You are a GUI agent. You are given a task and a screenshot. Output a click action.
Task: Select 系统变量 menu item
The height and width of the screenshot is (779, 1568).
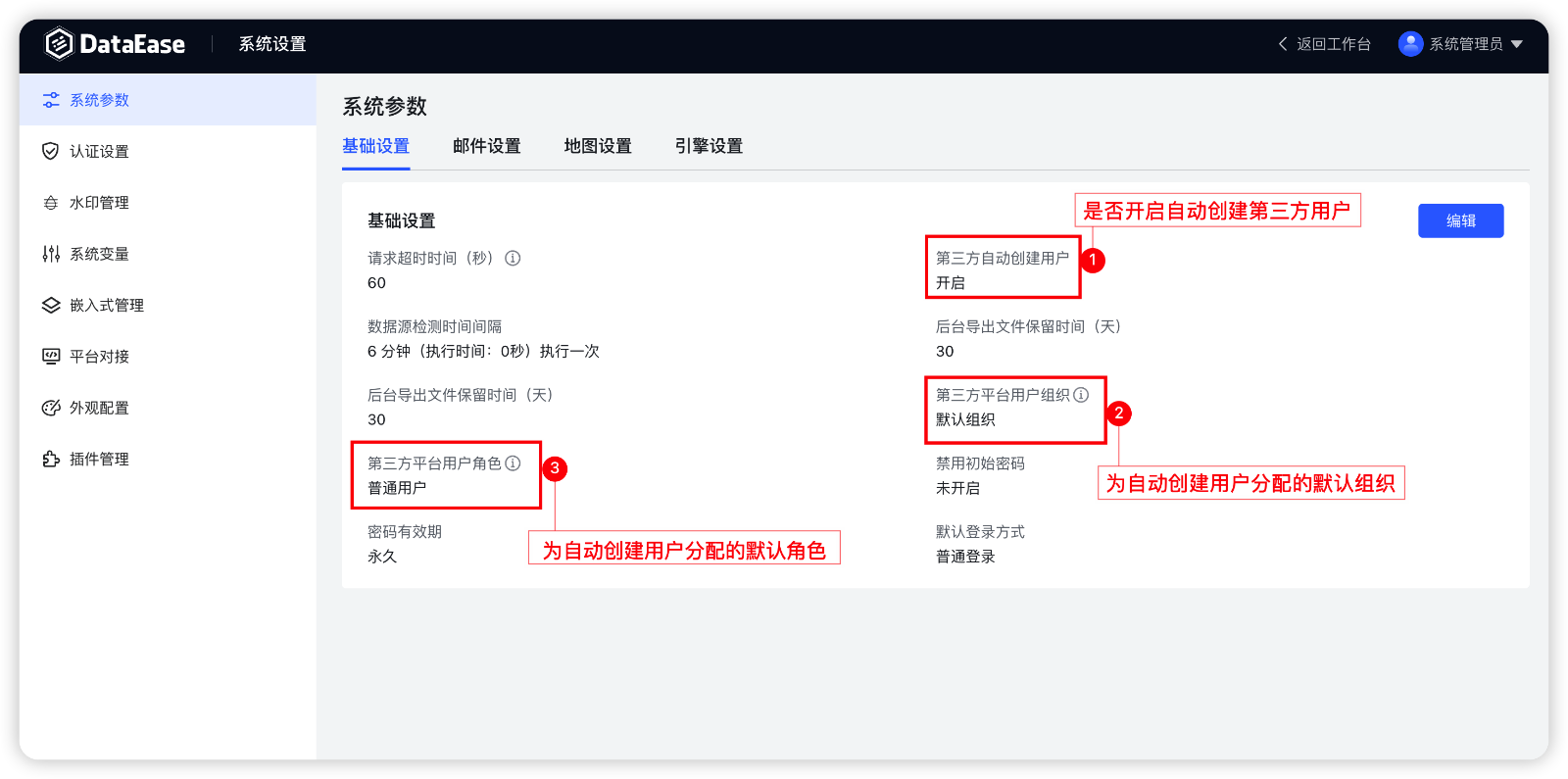[168, 254]
